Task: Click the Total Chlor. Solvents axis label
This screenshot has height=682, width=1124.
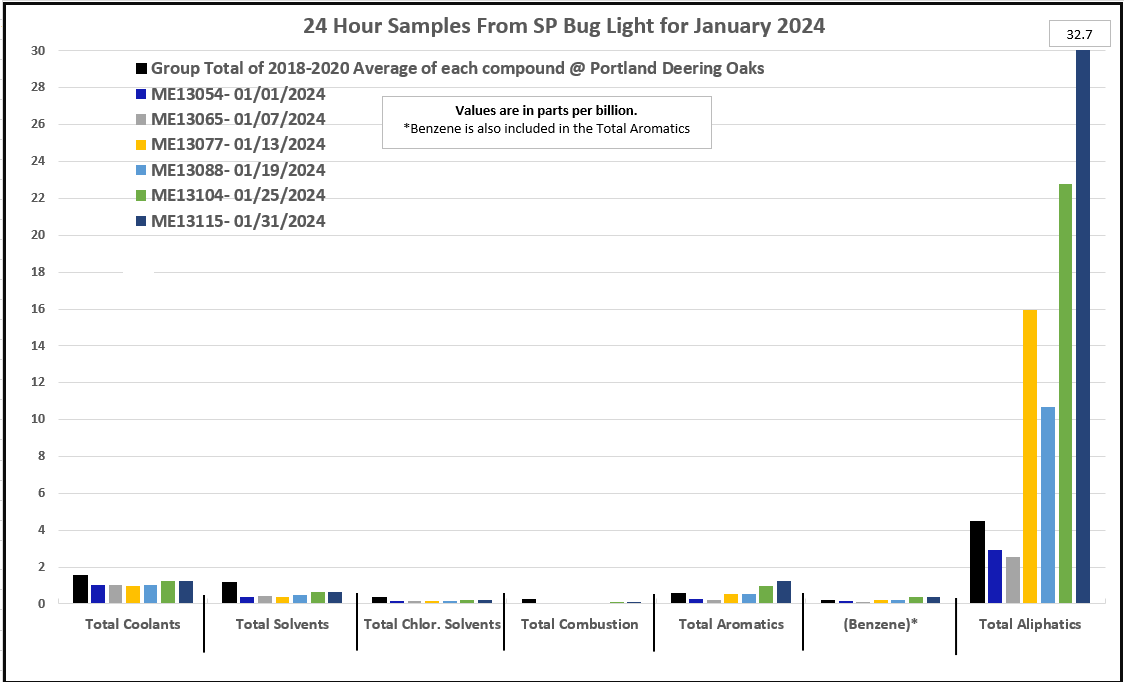Action: (x=432, y=624)
